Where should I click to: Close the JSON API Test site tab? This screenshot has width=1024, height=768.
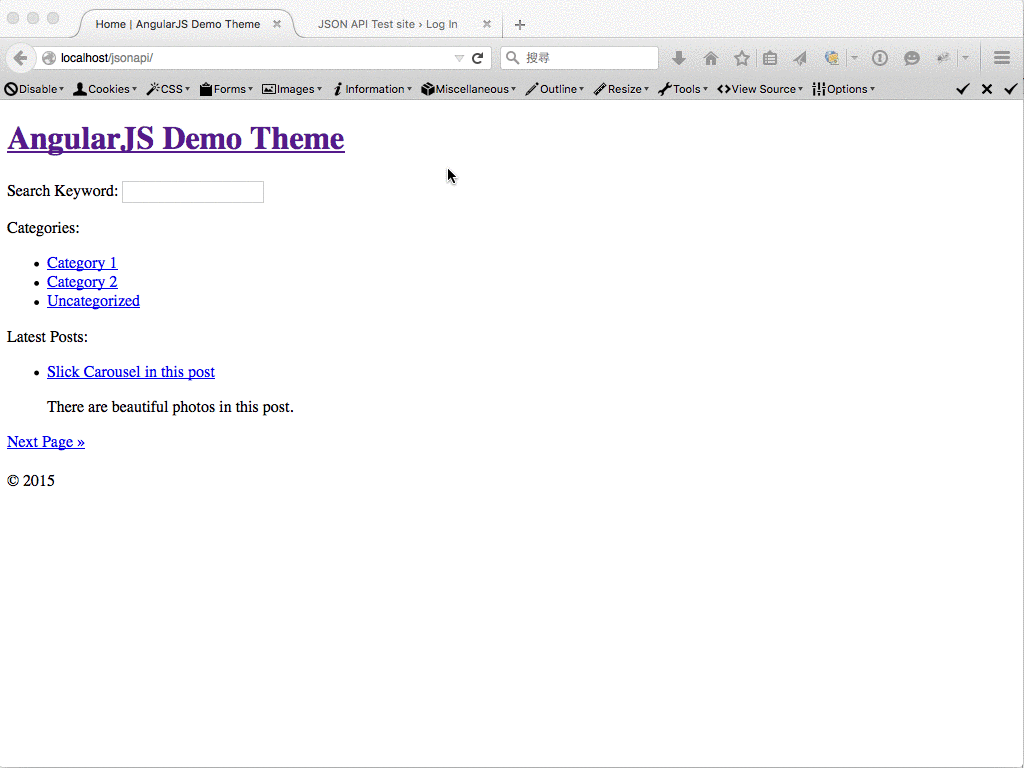click(487, 24)
